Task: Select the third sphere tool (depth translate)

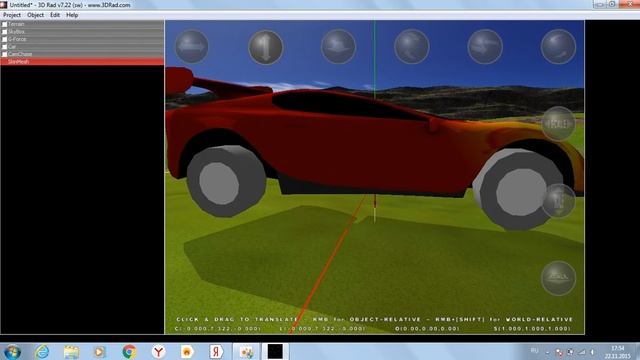Action: 338,47
